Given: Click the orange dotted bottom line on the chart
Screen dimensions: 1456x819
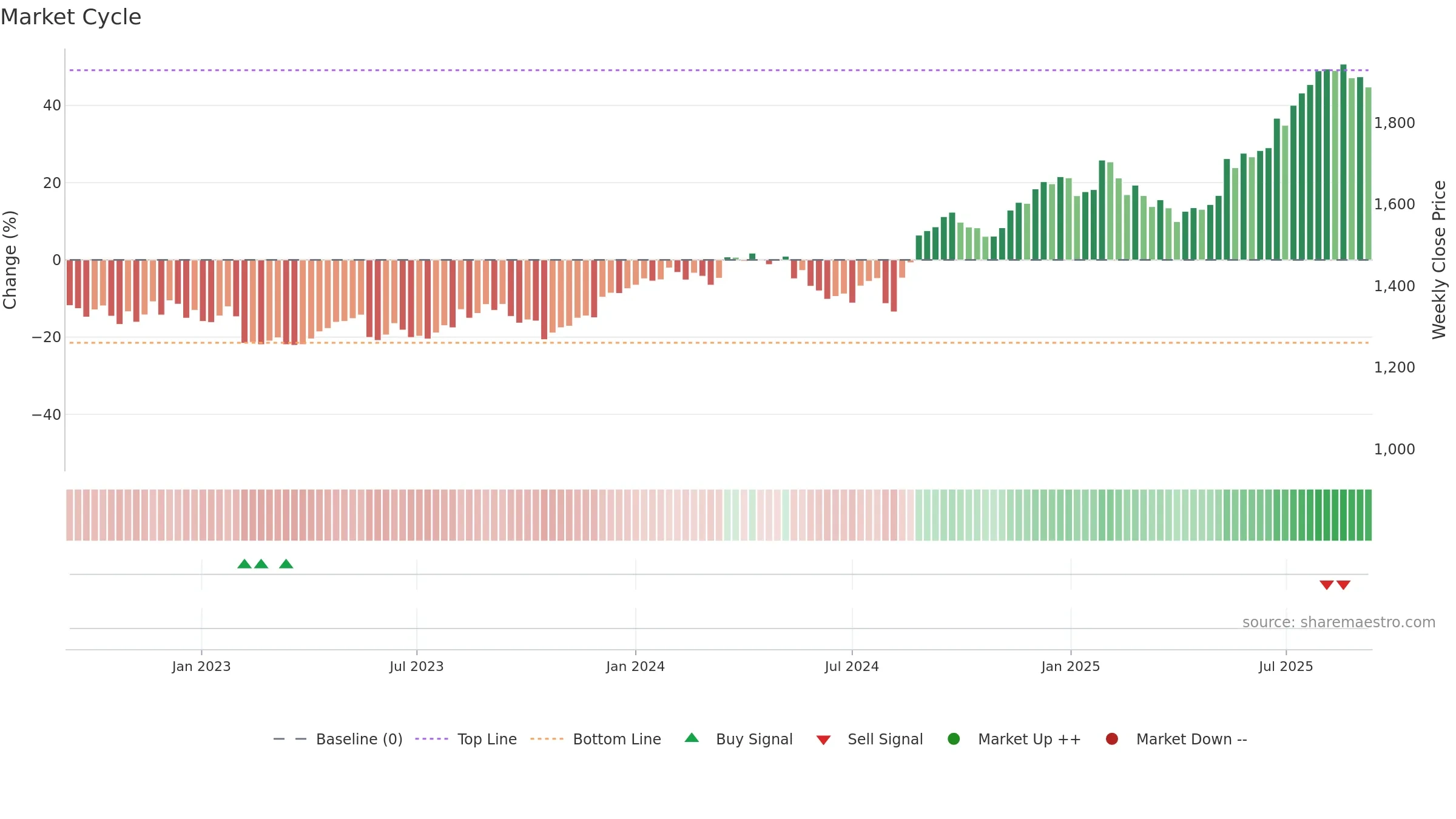Looking at the screenshot, I should (x=719, y=343).
